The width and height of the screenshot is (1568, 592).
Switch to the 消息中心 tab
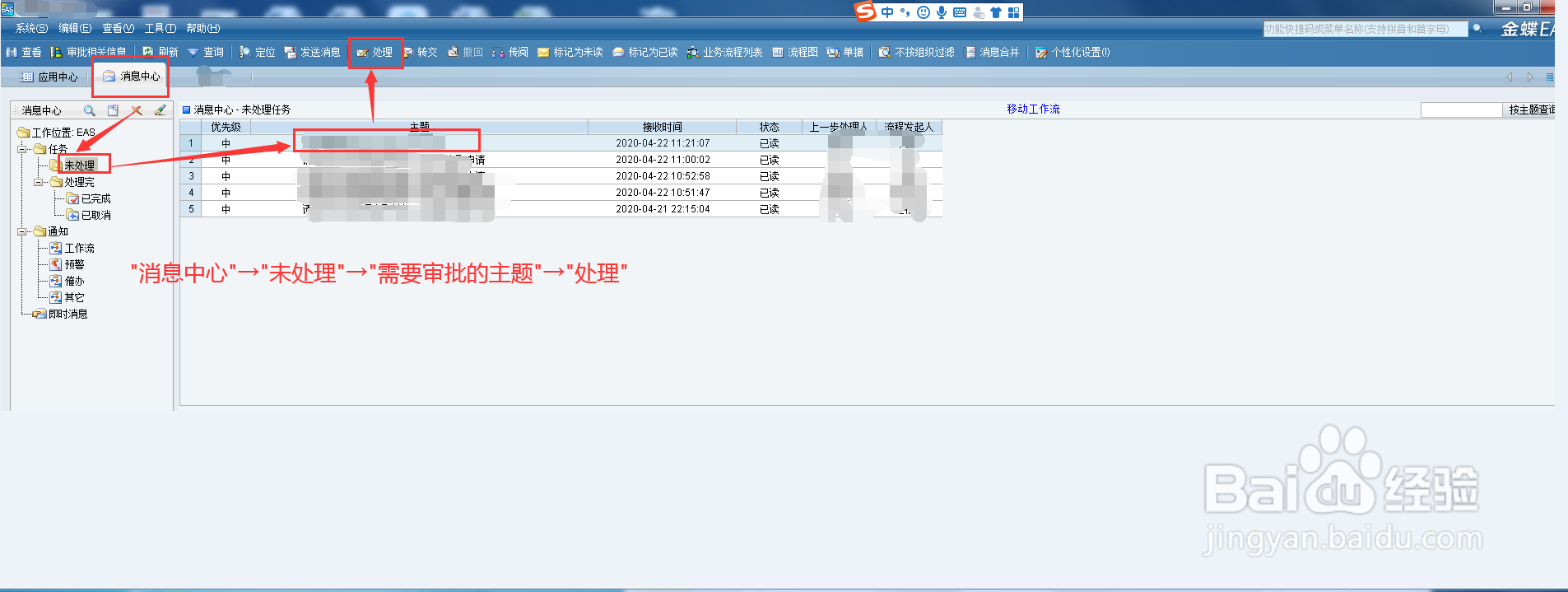(x=132, y=76)
